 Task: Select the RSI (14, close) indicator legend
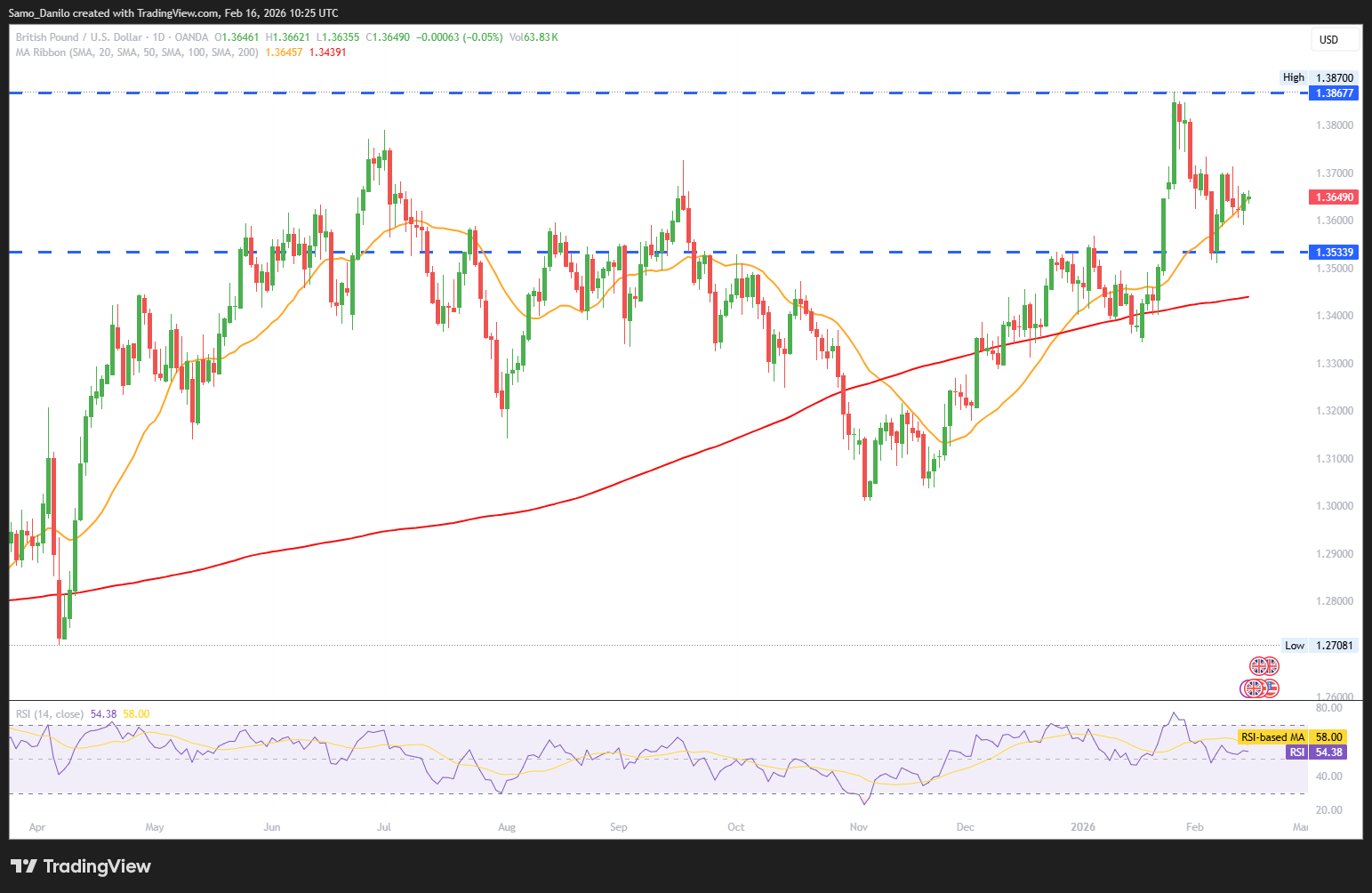click(50, 714)
